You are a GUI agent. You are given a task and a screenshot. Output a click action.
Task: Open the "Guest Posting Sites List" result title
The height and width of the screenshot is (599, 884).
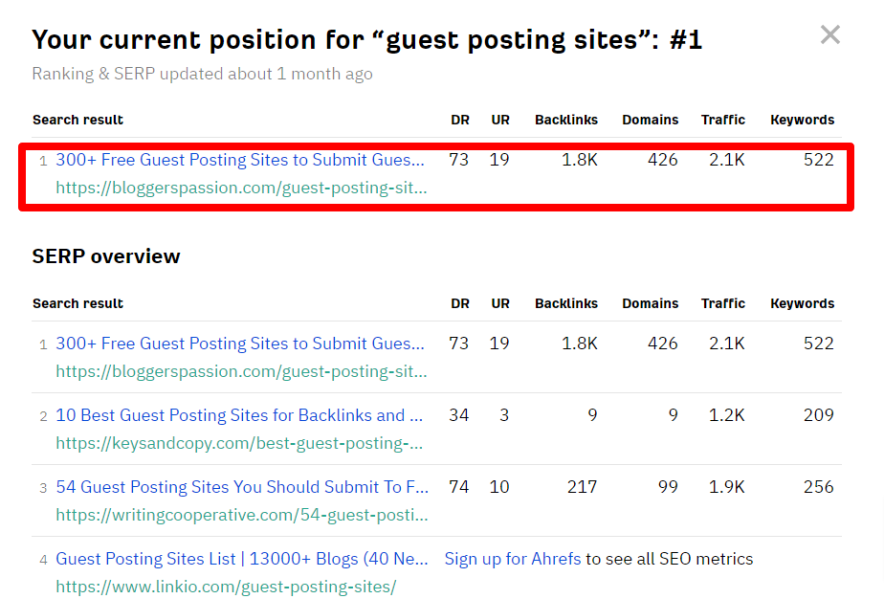coord(241,560)
